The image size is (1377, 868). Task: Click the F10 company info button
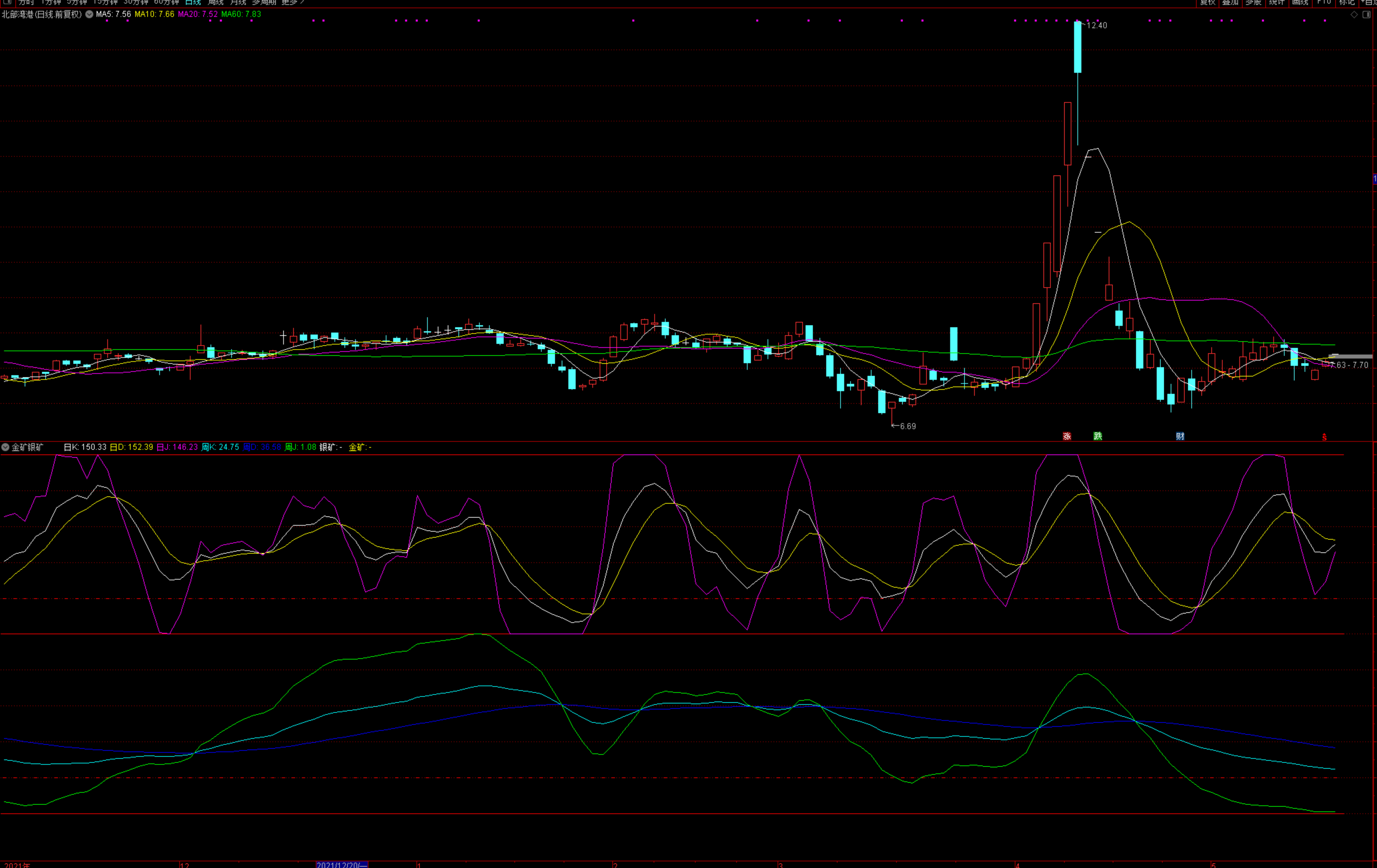tap(1324, 2)
